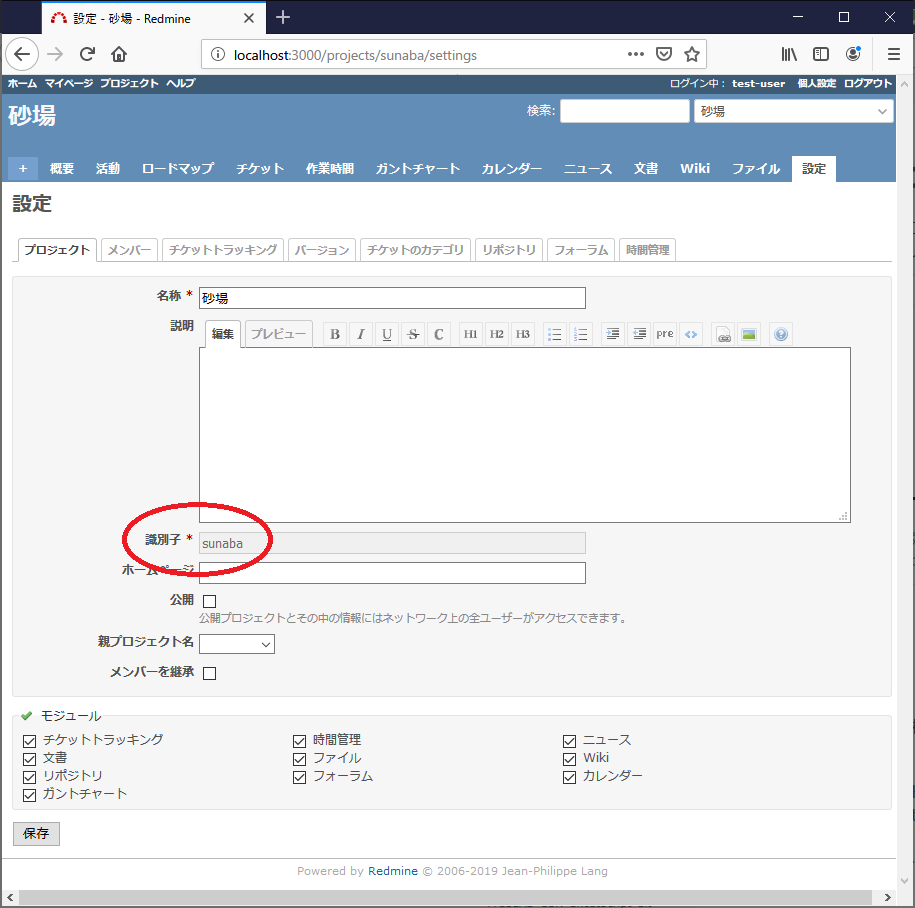This screenshot has height=908, width=915.
Task: Click in the 説明 description textarea
Action: pyautogui.click(x=525, y=435)
